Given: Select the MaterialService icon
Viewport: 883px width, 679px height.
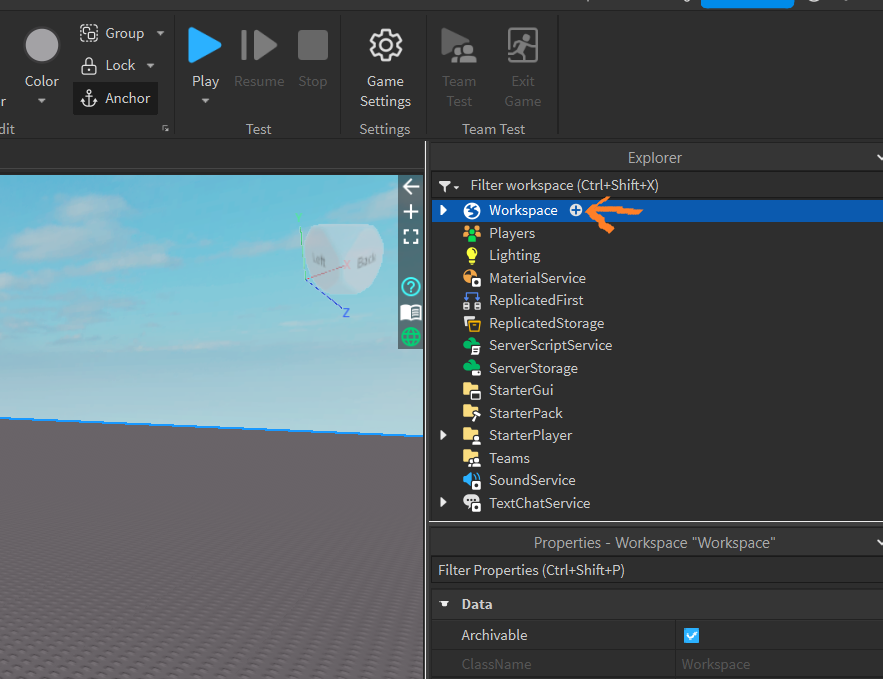Looking at the screenshot, I should click(472, 278).
